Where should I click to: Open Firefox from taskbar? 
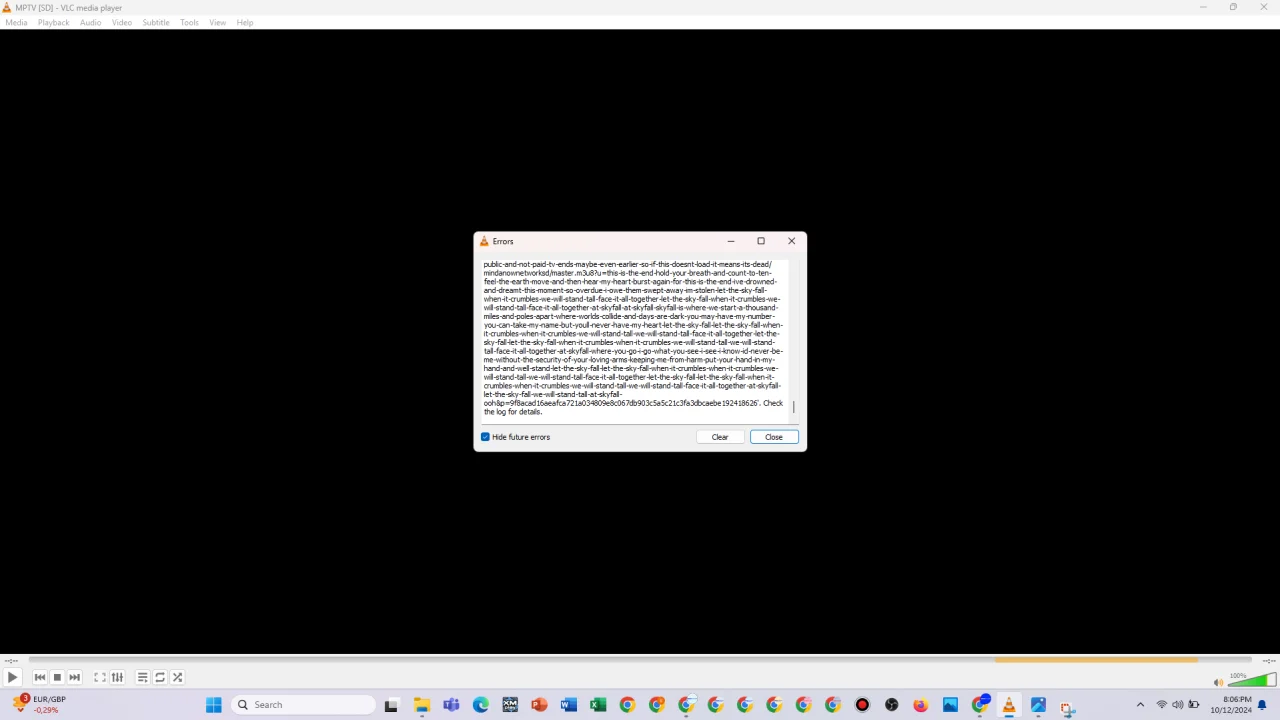point(921,705)
